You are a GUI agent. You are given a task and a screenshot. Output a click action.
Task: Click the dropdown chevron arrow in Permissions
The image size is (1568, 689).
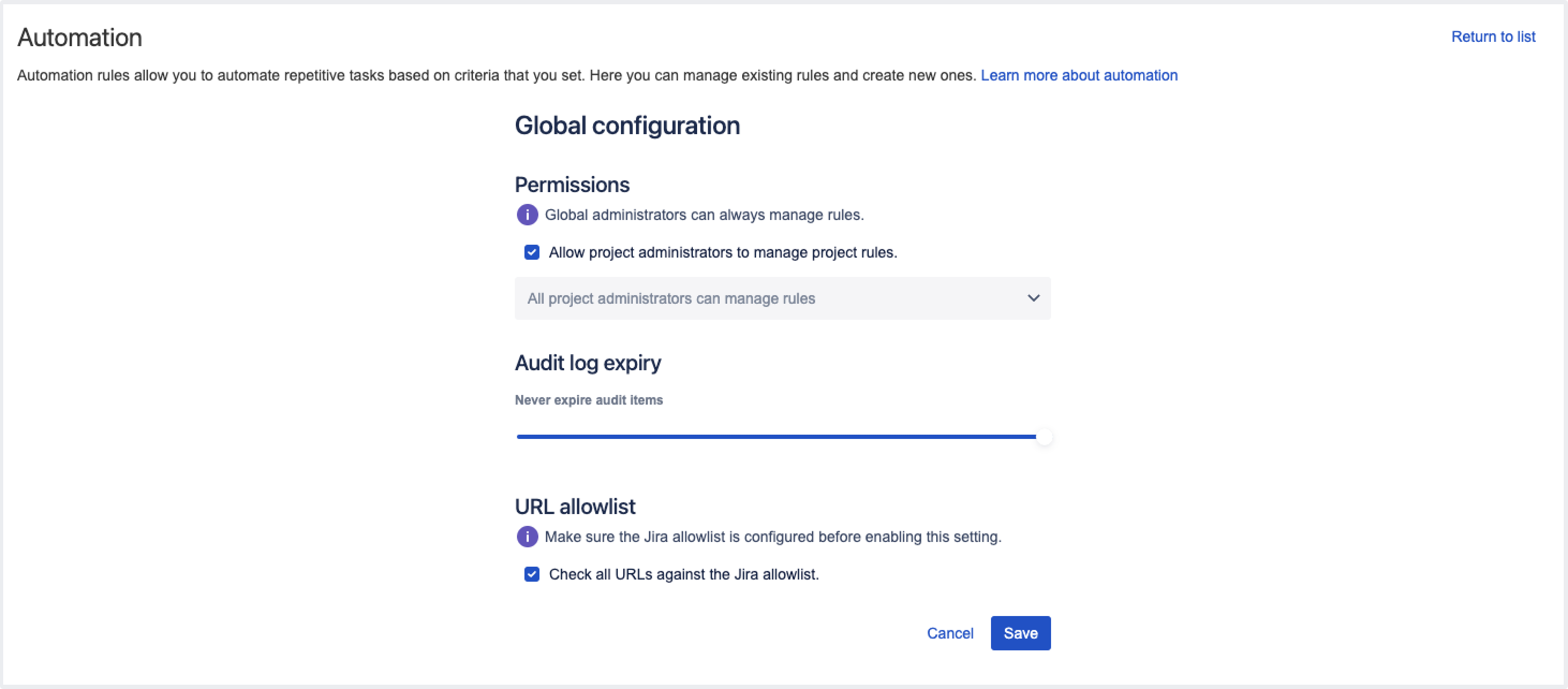pyautogui.click(x=1033, y=298)
